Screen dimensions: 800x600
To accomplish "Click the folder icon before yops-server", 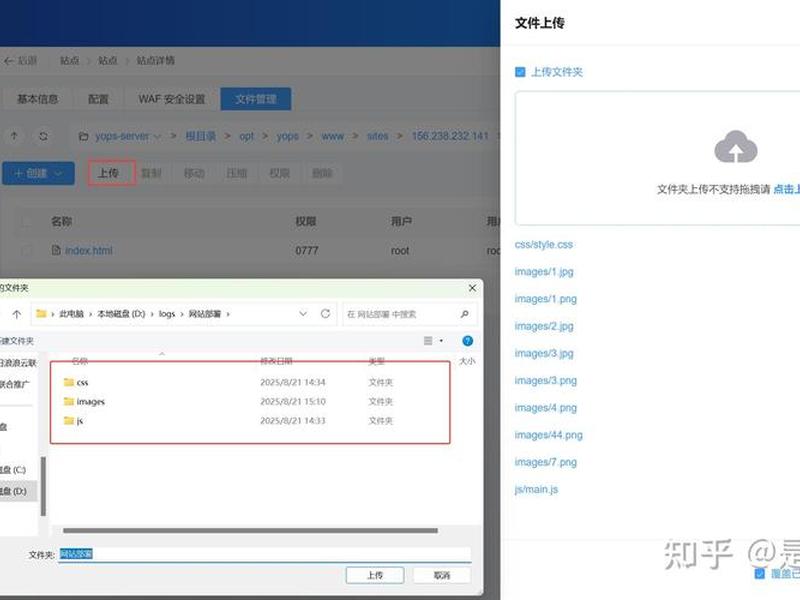I will [84, 136].
